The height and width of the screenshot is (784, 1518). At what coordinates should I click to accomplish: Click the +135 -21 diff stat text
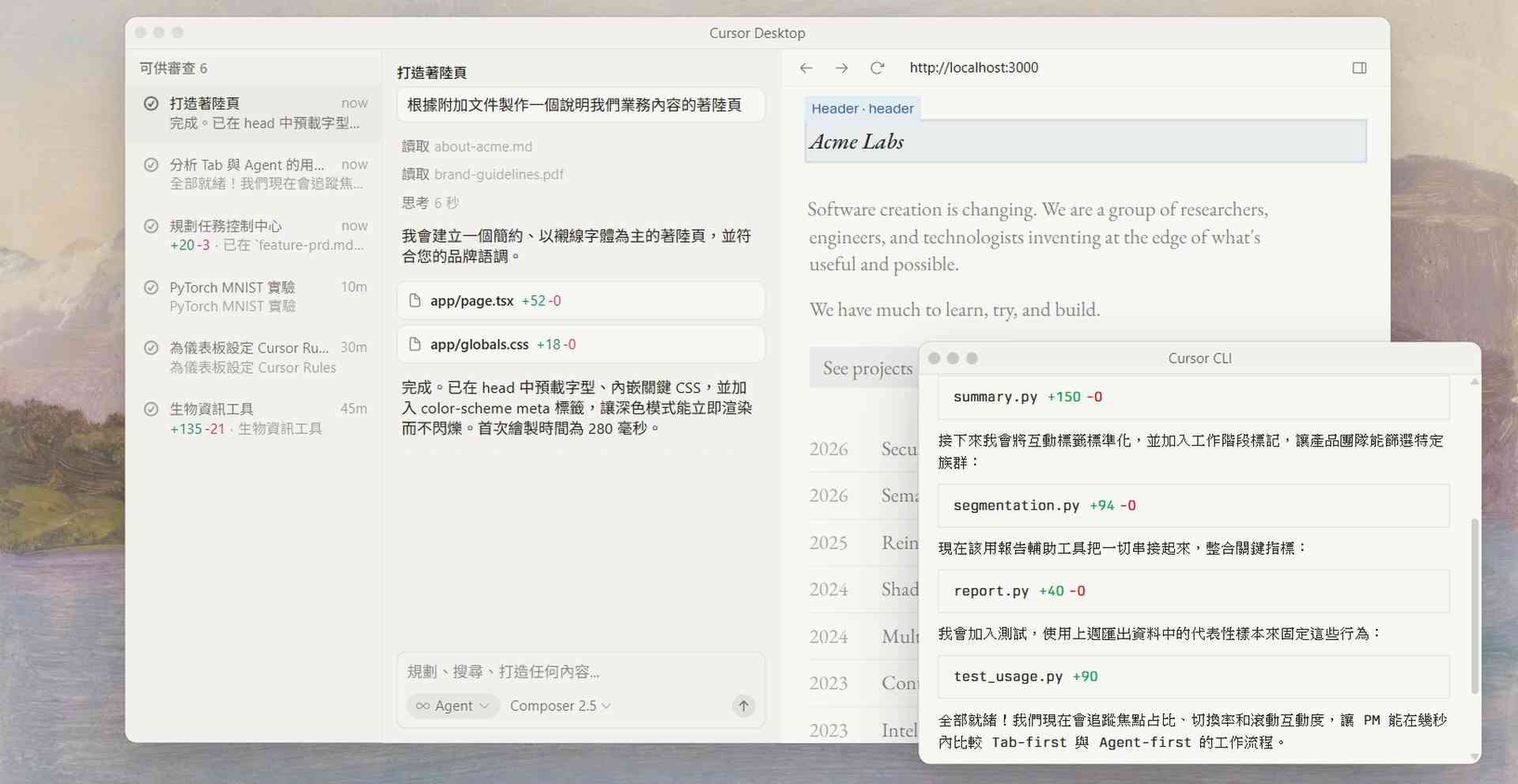point(198,428)
